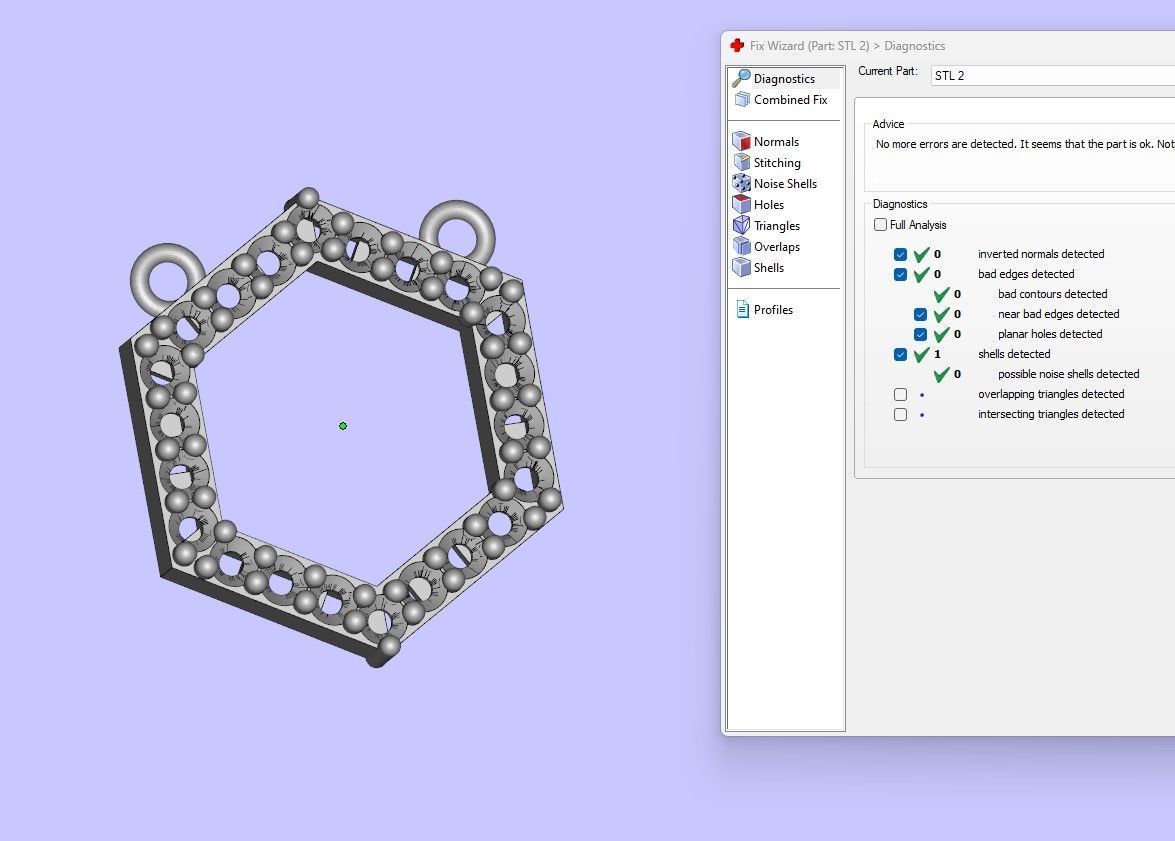The width and height of the screenshot is (1175, 841).
Task: Click the red cross Fix Wizard icon
Action: pyautogui.click(x=737, y=46)
